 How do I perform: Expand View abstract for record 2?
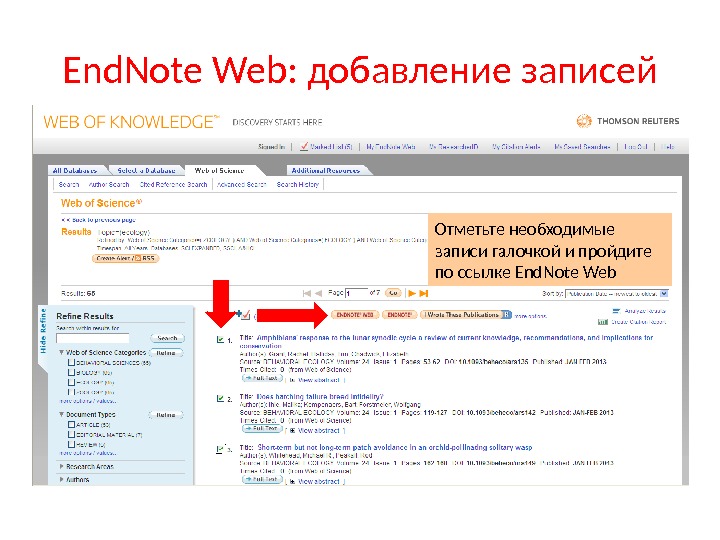(316, 431)
